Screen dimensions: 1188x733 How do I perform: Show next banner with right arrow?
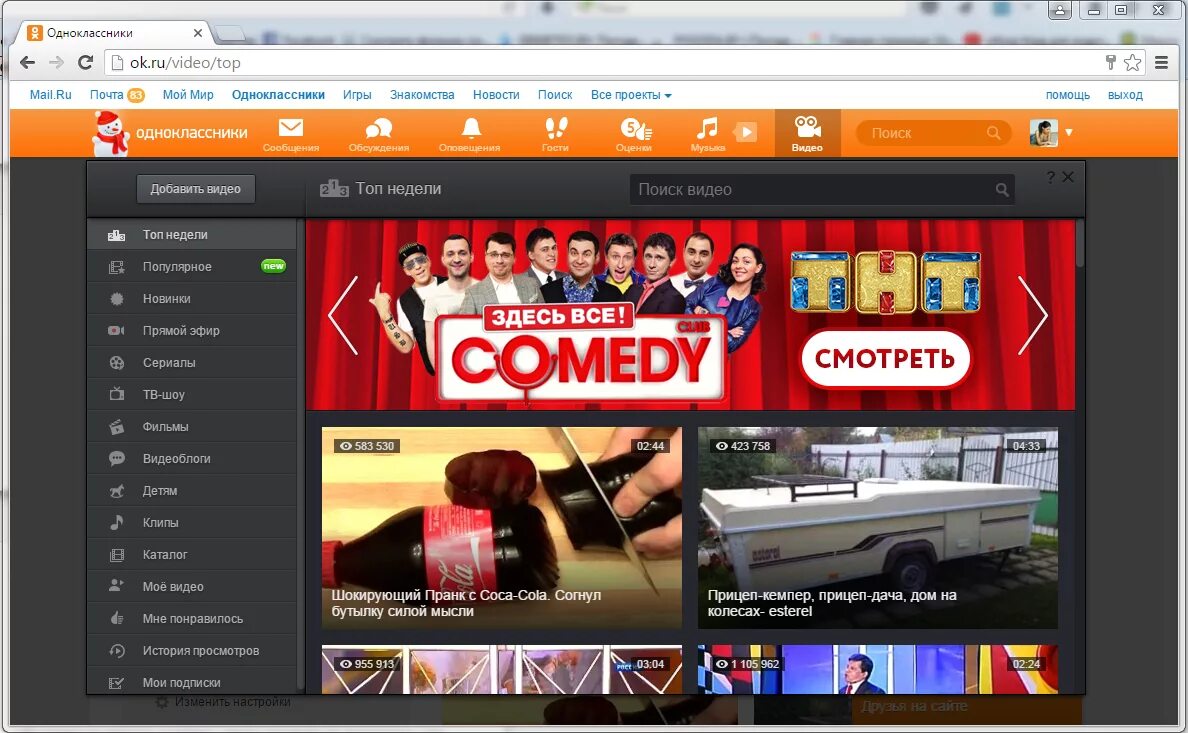[1033, 315]
